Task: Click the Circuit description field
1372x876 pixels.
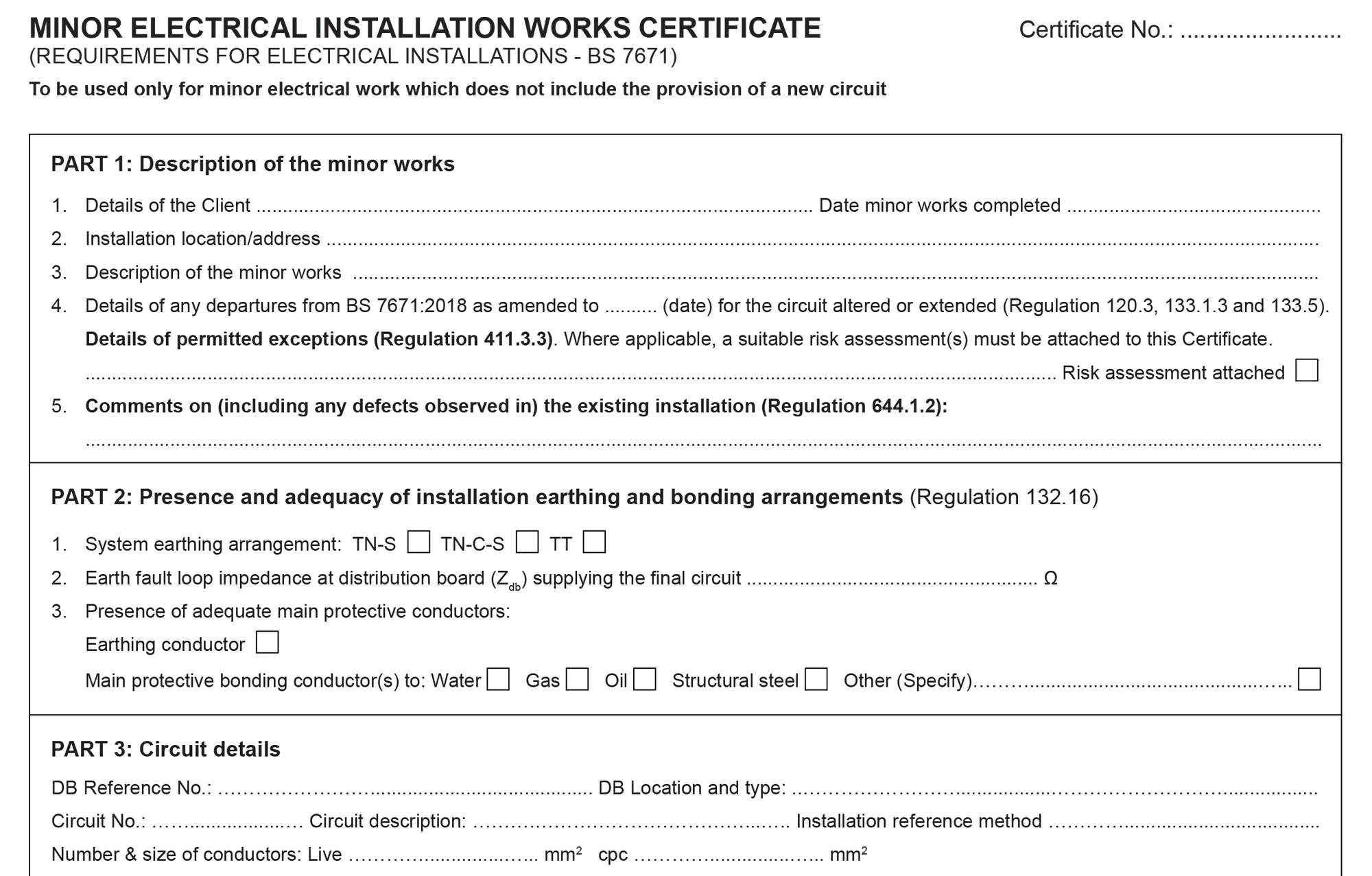Action: (x=631, y=821)
